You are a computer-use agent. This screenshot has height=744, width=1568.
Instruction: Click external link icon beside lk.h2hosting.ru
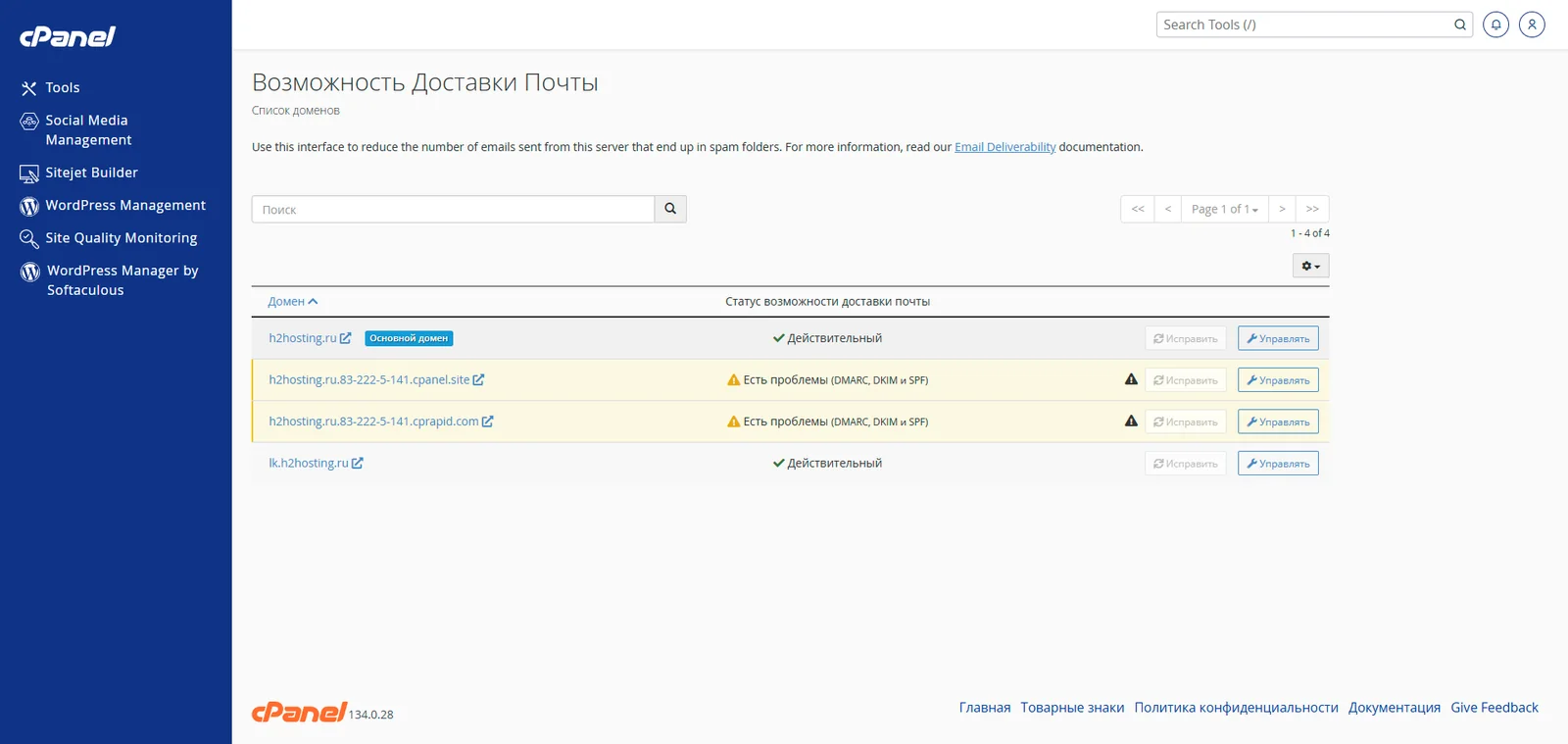357,463
